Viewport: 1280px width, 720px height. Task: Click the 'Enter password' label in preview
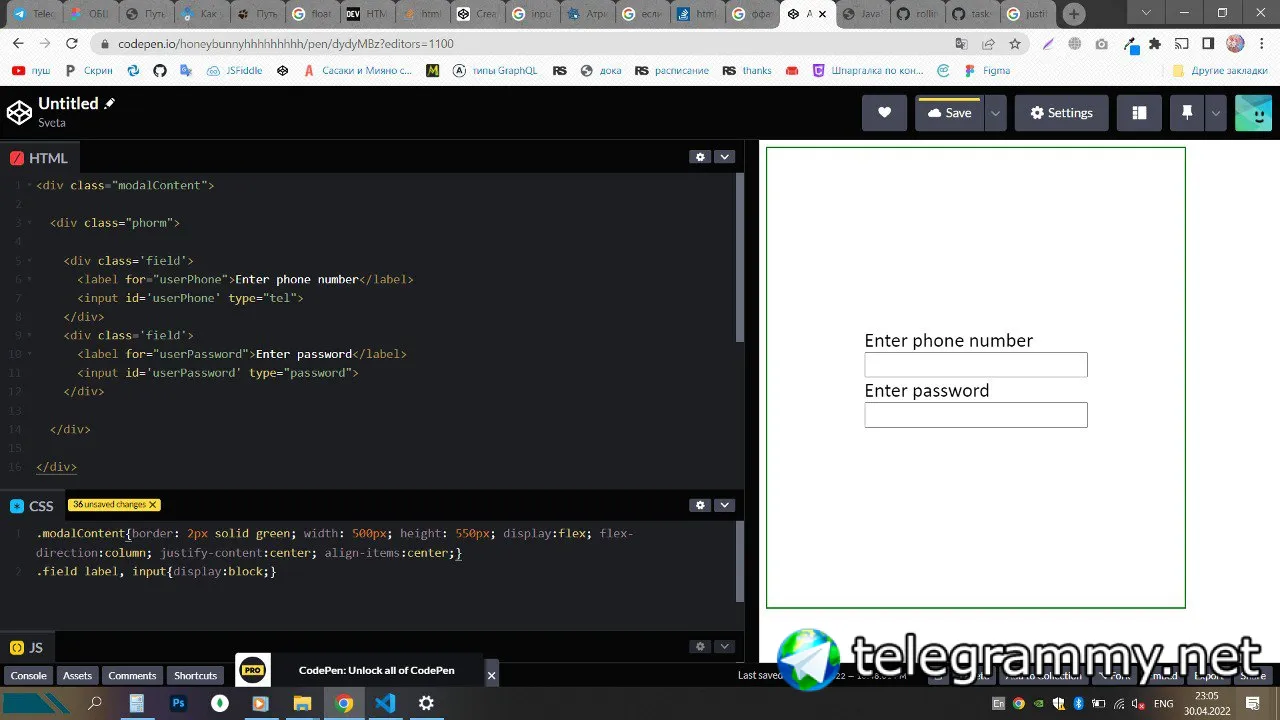[x=927, y=391]
